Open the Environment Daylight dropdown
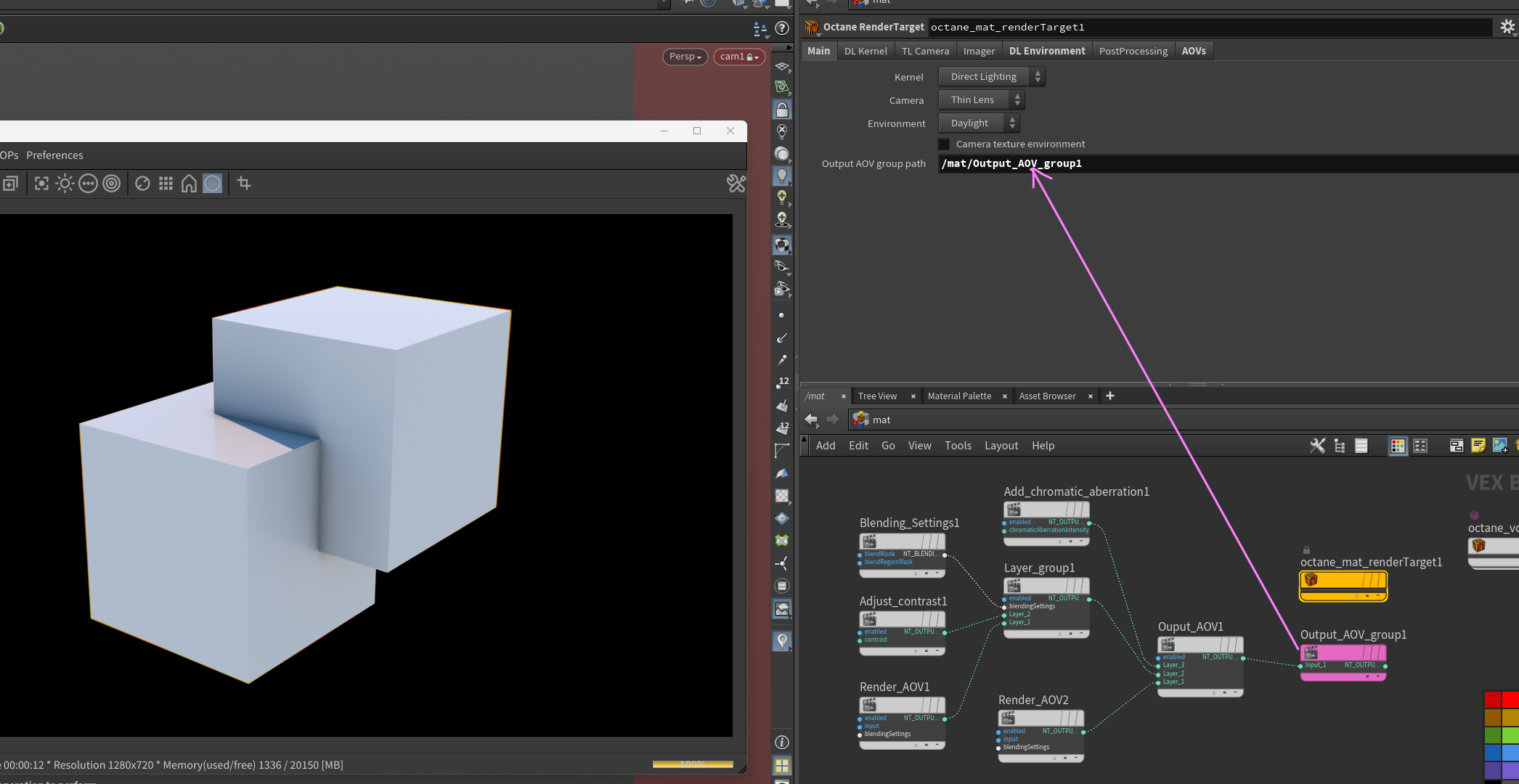Viewport: 1519px width, 784px height. click(x=979, y=123)
